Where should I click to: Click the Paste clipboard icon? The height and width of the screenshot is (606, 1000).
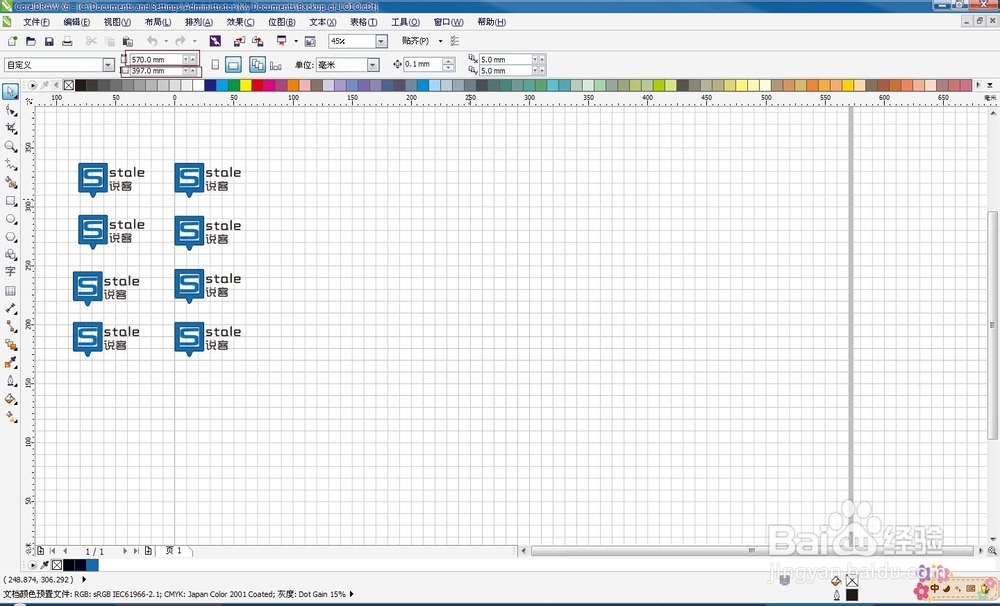[x=128, y=41]
